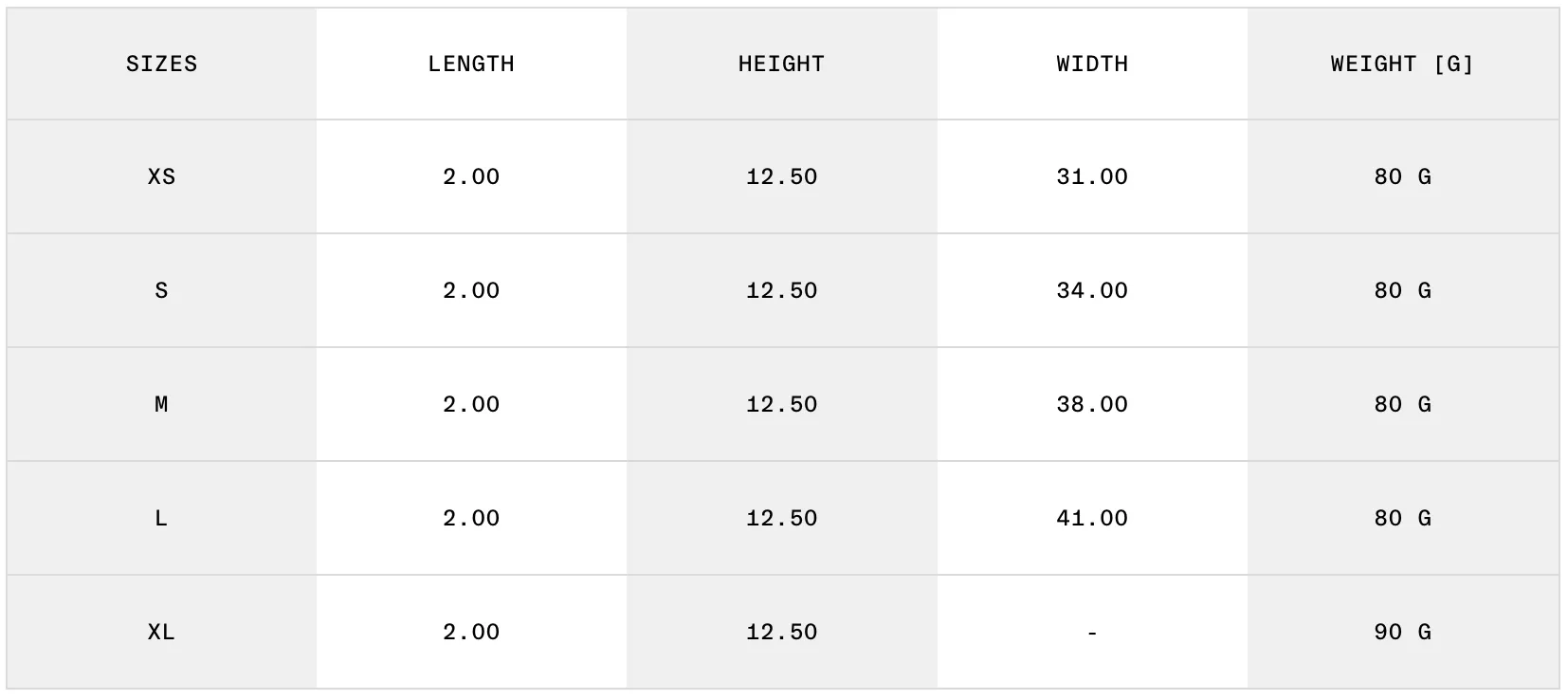Click the 41.00 width cell
Image resolution: width=1568 pixels, height=700 pixels.
point(1092,518)
